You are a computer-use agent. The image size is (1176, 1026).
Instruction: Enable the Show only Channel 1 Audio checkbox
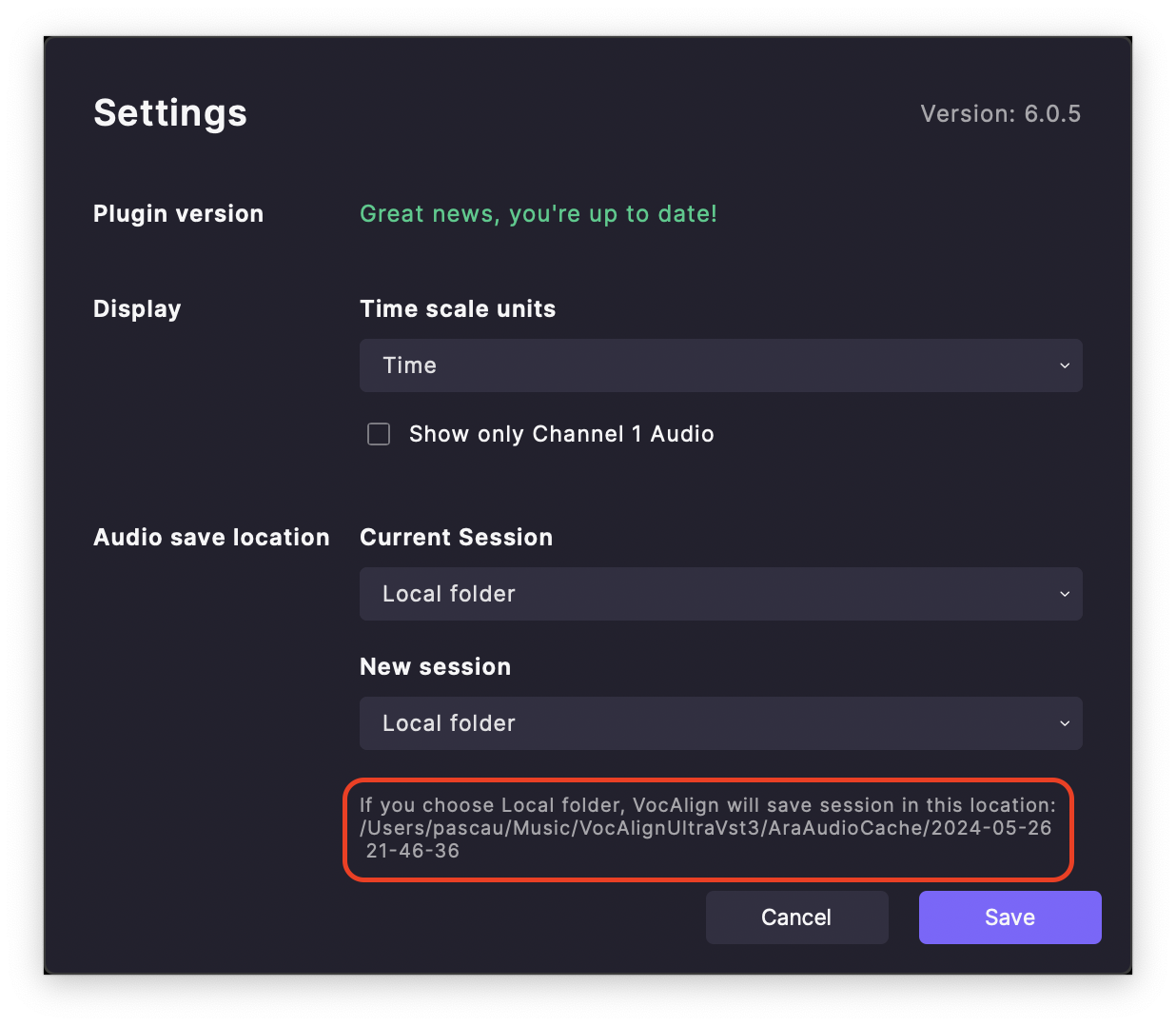(x=379, y=434)
